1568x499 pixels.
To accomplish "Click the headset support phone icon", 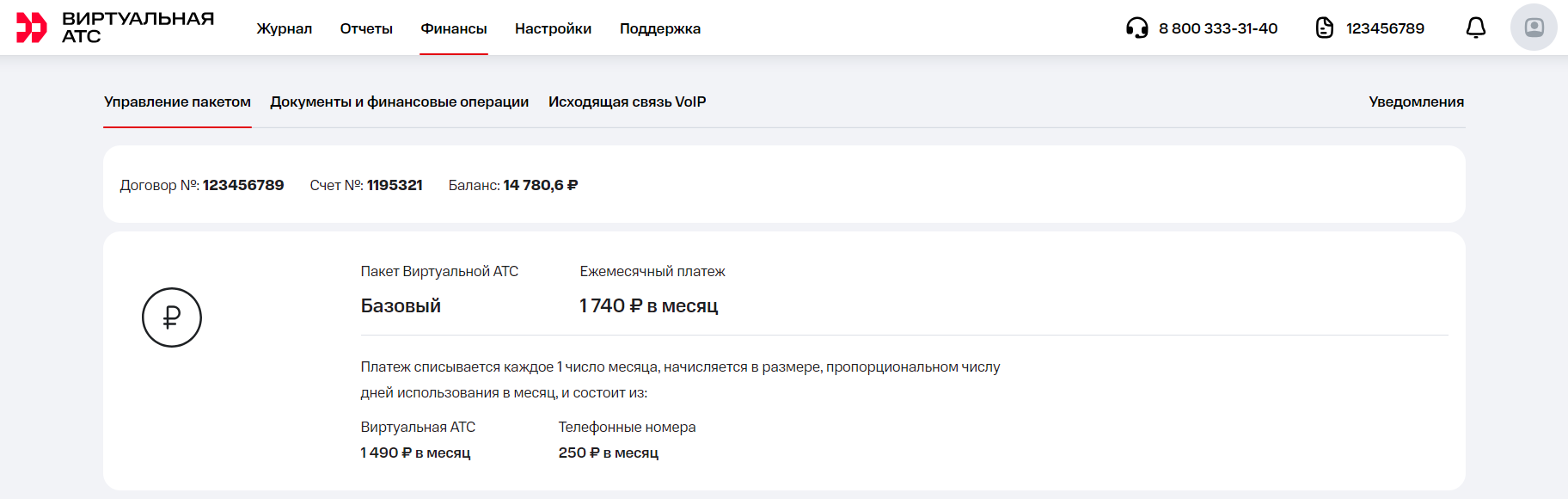I will point(1136,28).
